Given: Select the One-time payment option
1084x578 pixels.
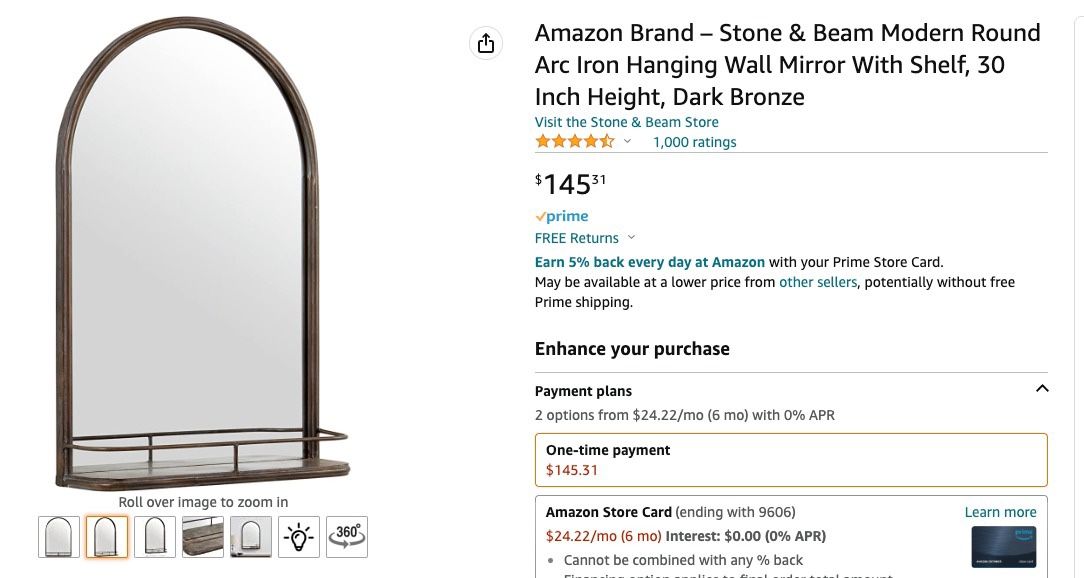Looking at the screenshot, I should (x=791, y=460).
